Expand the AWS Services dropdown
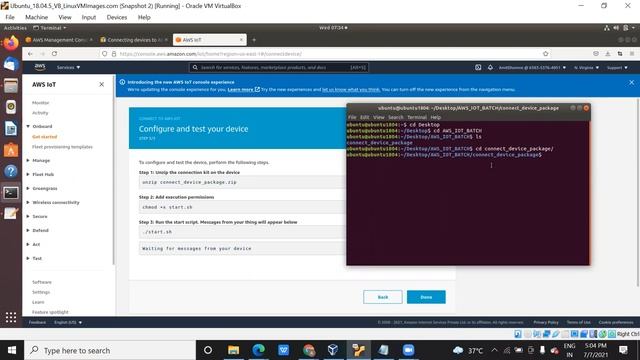This screenshot has height=360, width=640. 69,67
